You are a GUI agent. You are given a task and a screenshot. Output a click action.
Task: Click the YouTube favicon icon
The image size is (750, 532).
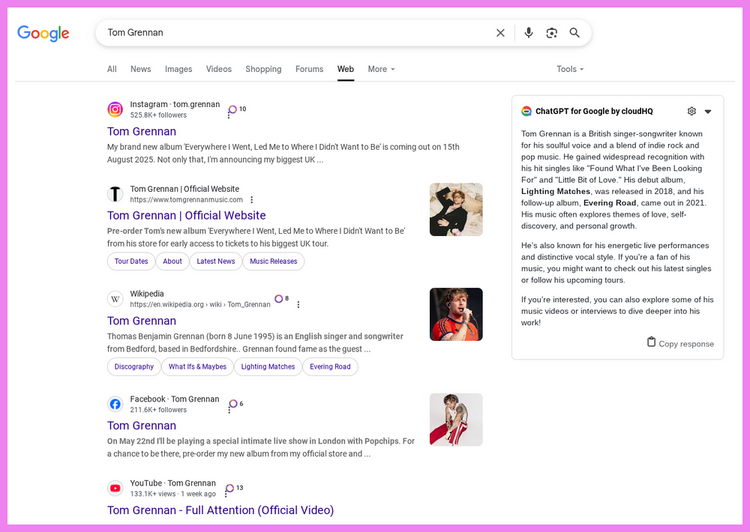tap(115, 488)
